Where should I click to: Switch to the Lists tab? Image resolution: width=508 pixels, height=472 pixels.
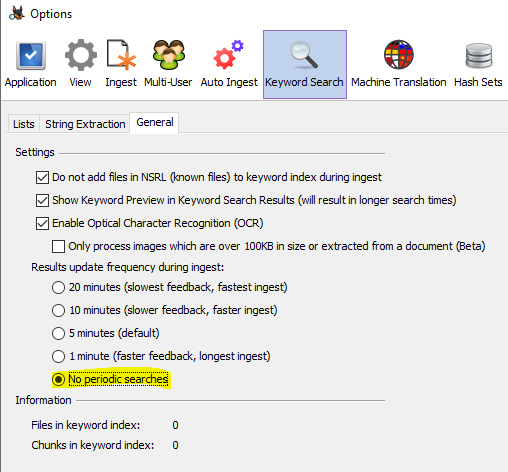(24, 124)
